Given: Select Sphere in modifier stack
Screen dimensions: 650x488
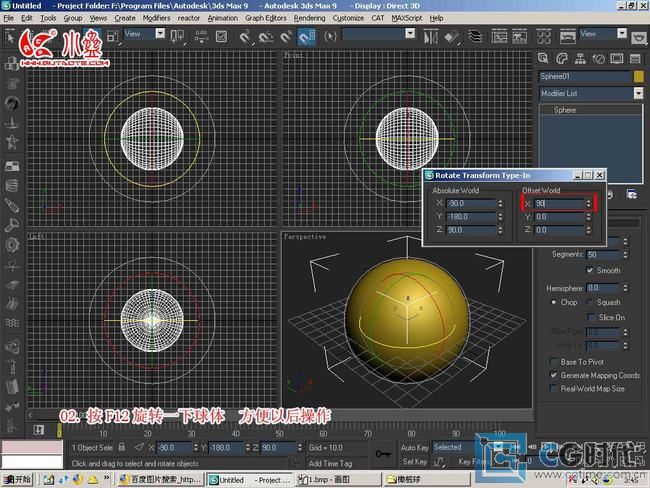Looking at the screenshot, I should click(565, 110).
